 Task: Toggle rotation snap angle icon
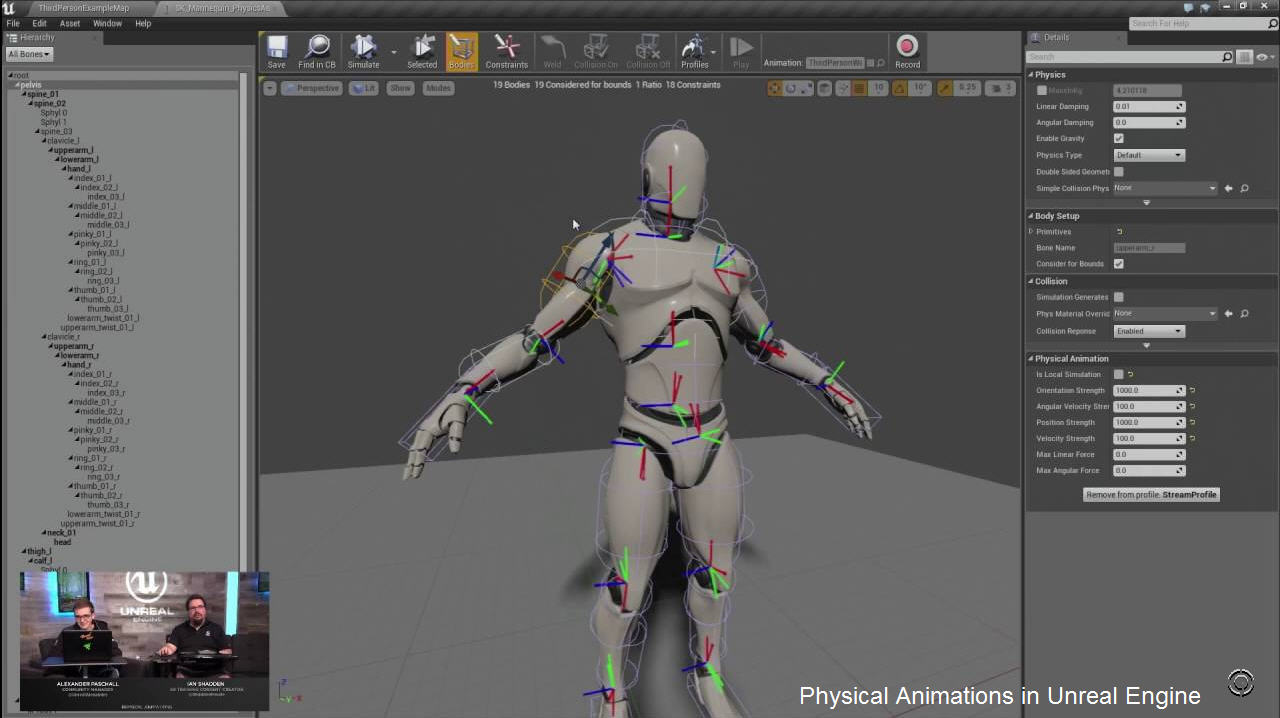(x=899, y=88)
